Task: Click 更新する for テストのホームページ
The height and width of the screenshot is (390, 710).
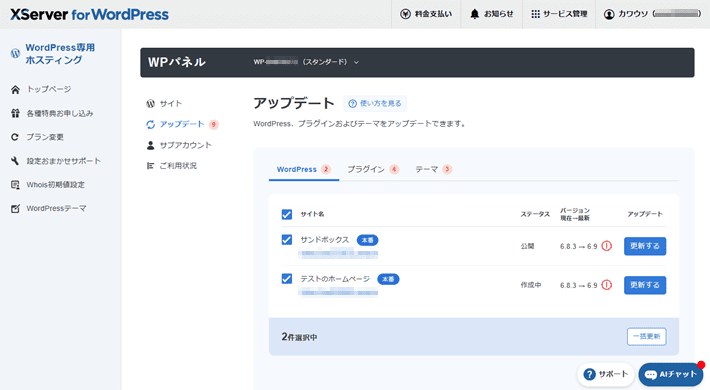Action: (645, 285)
